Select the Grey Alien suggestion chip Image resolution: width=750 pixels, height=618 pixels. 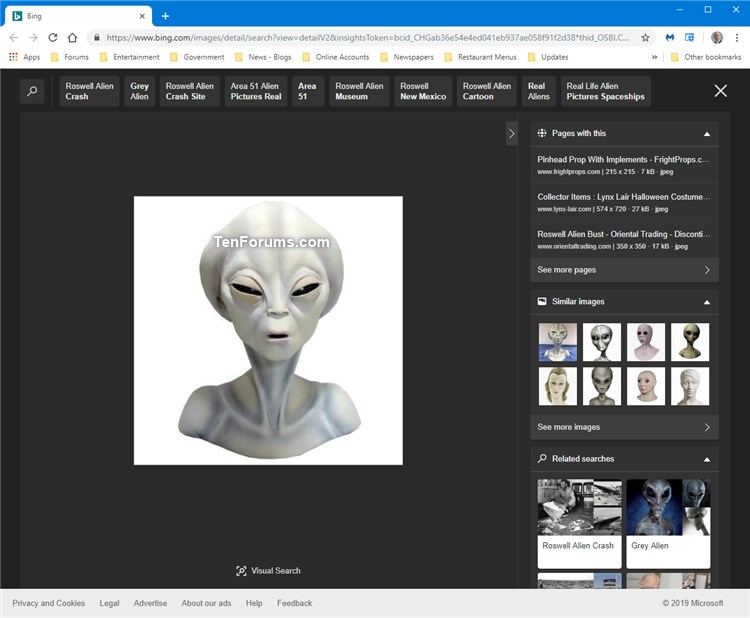click(x=140, y=91)
